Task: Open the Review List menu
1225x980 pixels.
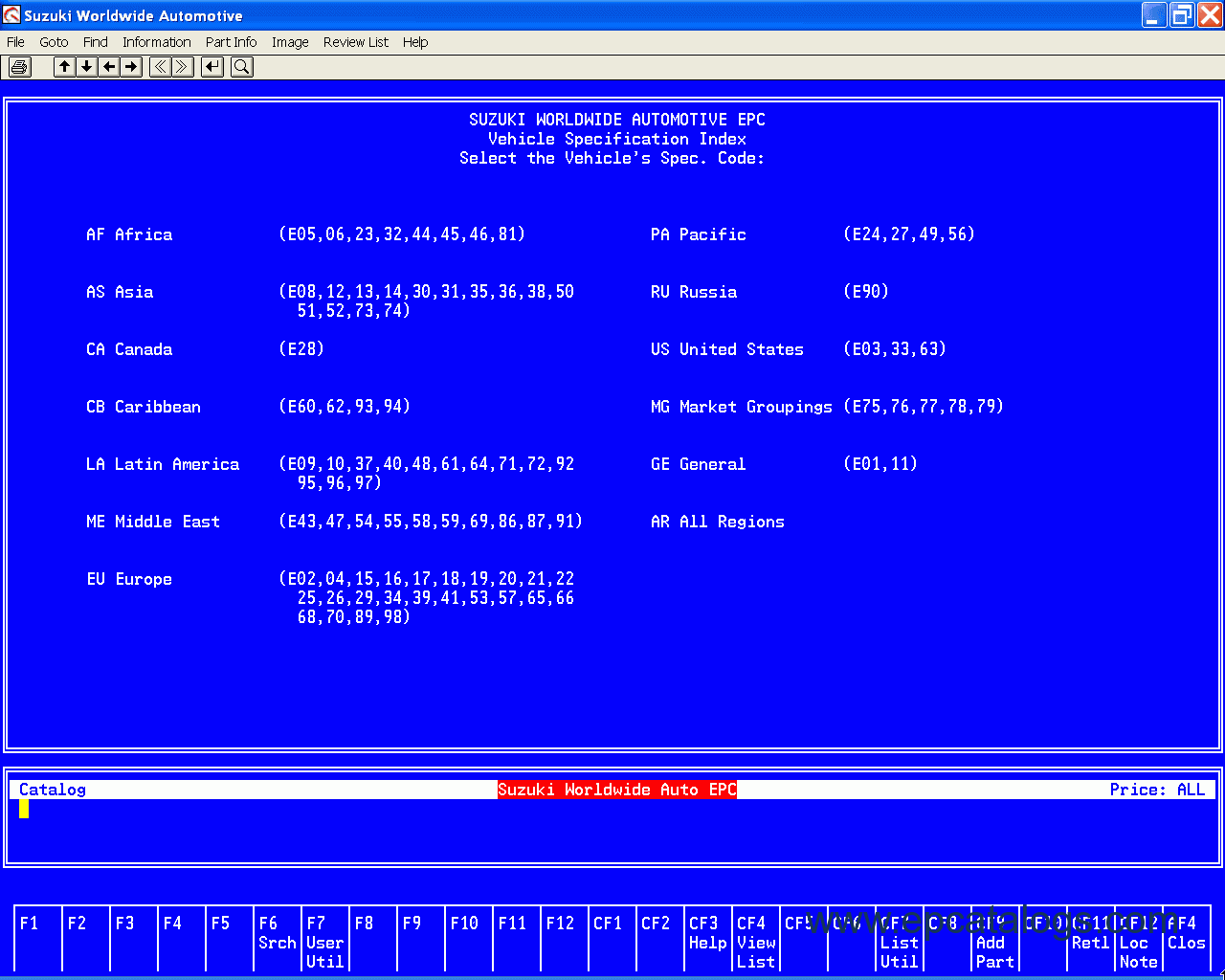Action: [356, 42]
